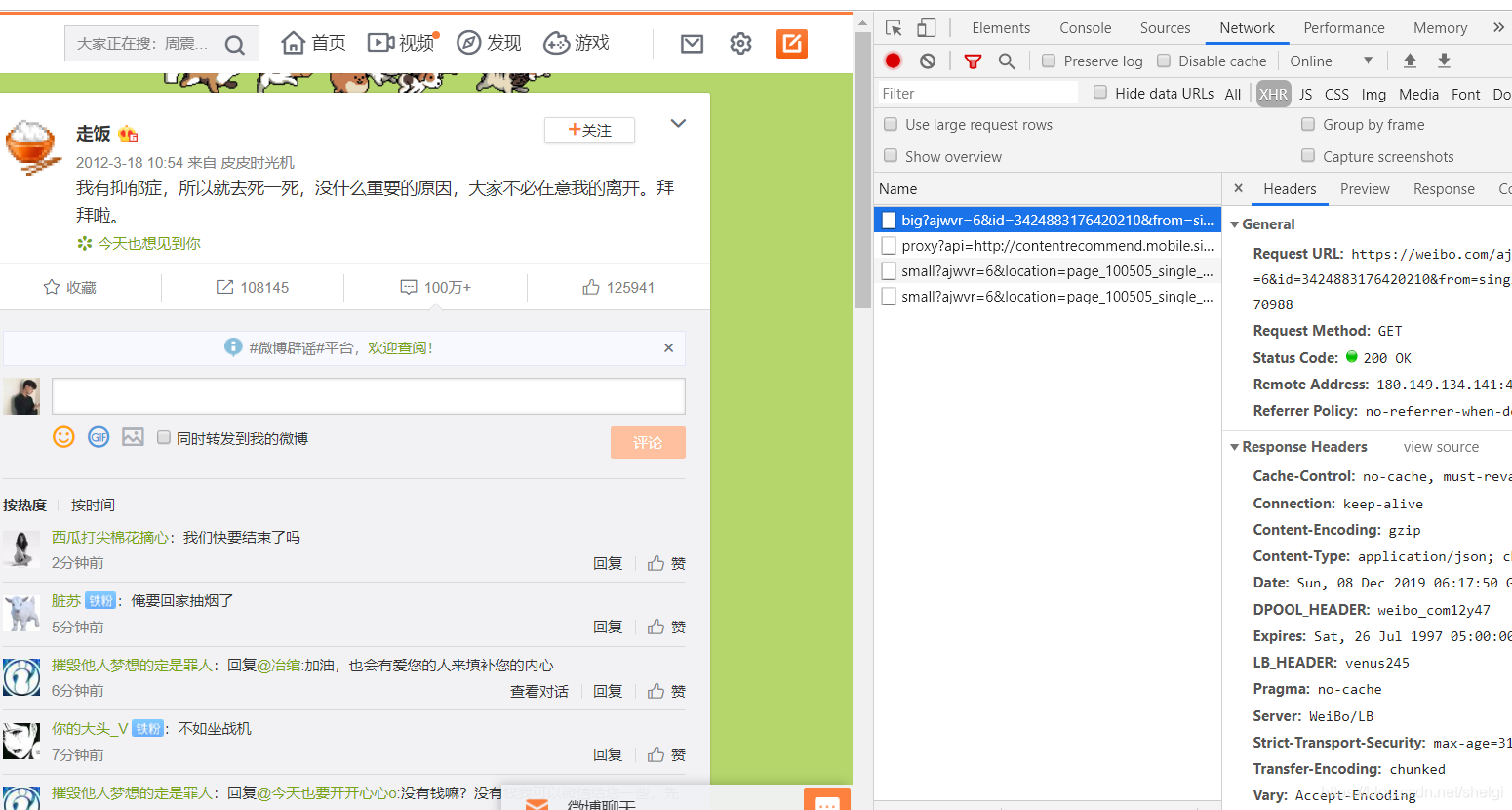Sort comments by 按时间
Screen dimensions: 1512x810
point(93,505)
